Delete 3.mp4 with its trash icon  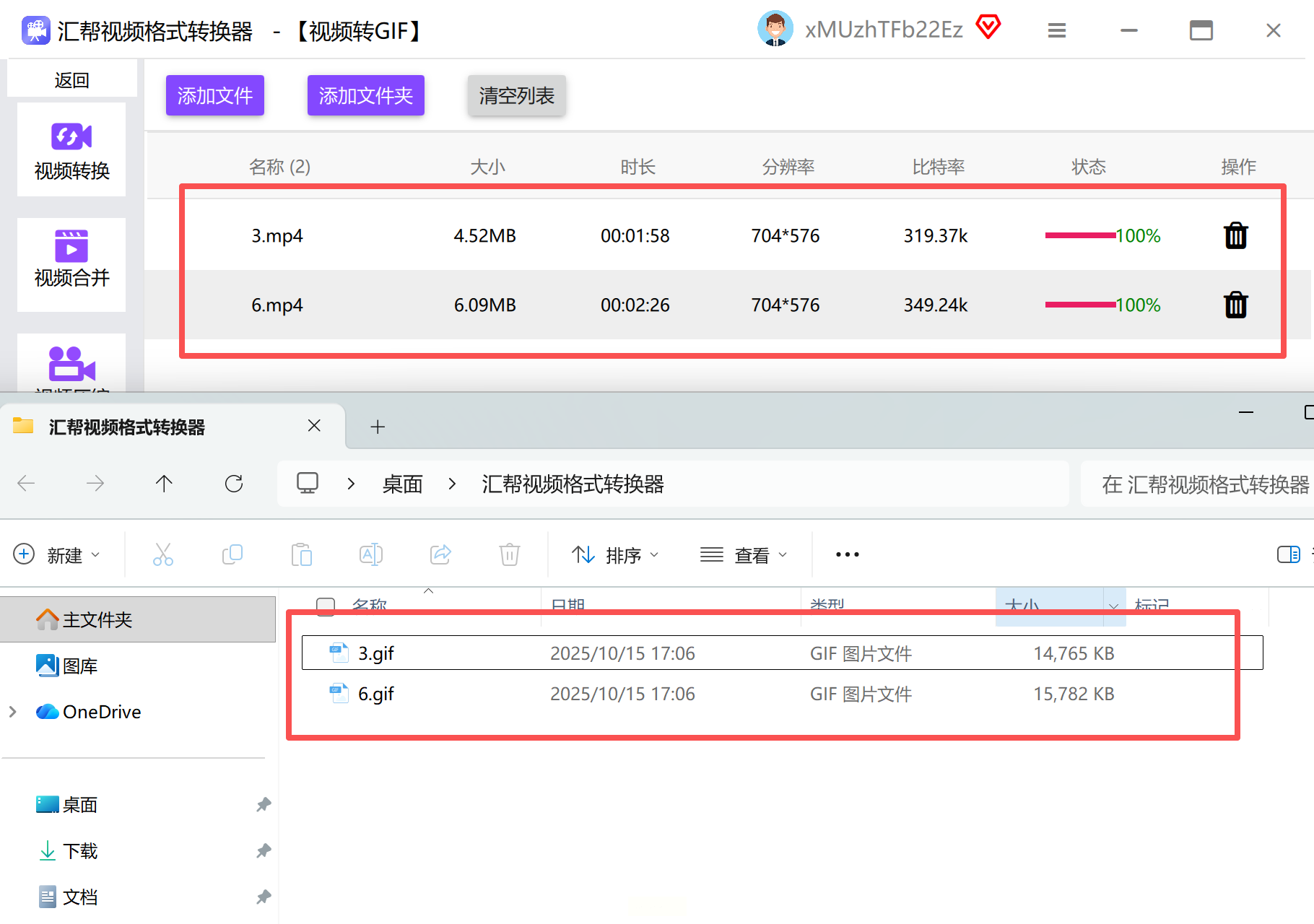click(1235, 236)
